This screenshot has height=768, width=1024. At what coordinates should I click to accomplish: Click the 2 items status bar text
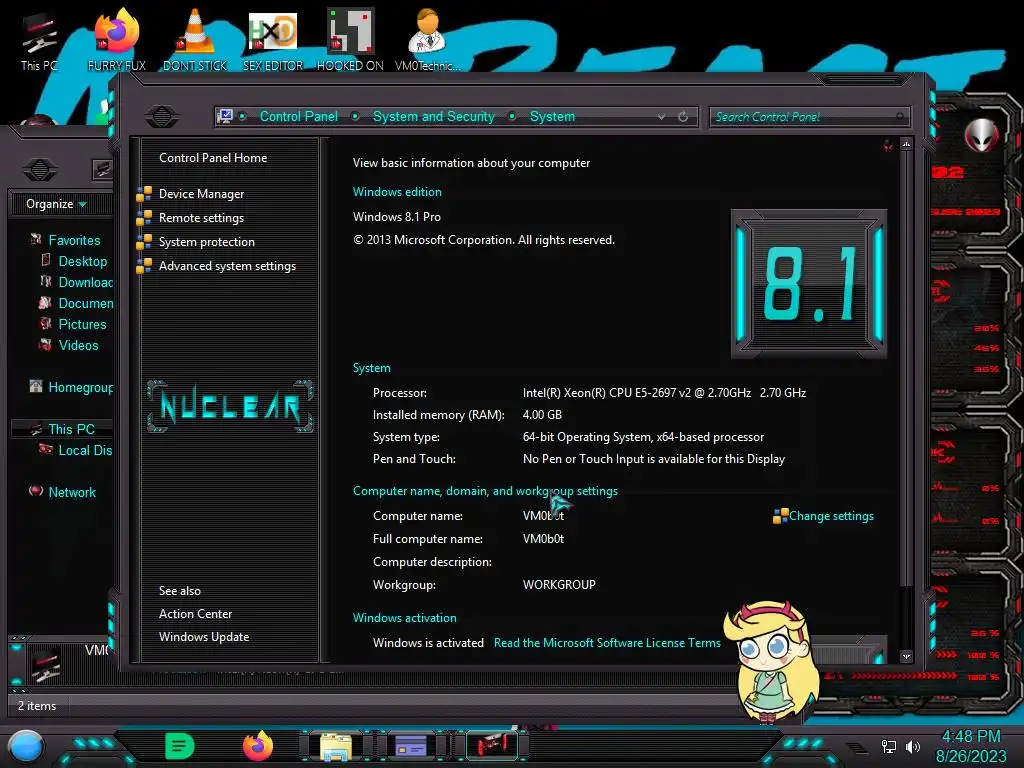(37, 706)
